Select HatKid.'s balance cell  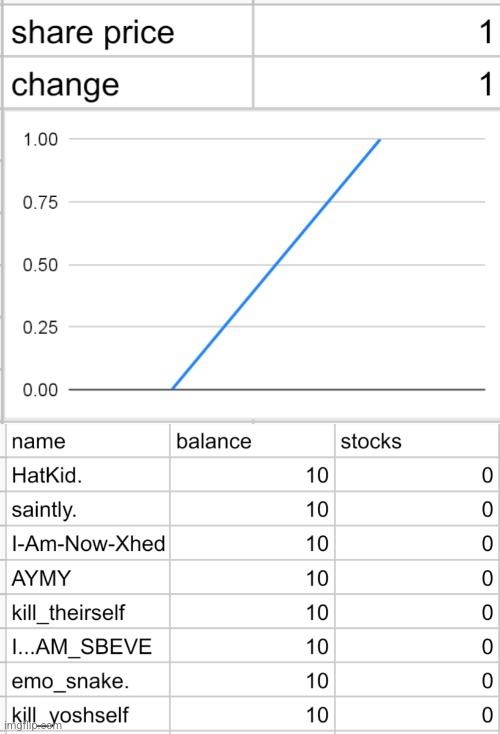(252, 475)
